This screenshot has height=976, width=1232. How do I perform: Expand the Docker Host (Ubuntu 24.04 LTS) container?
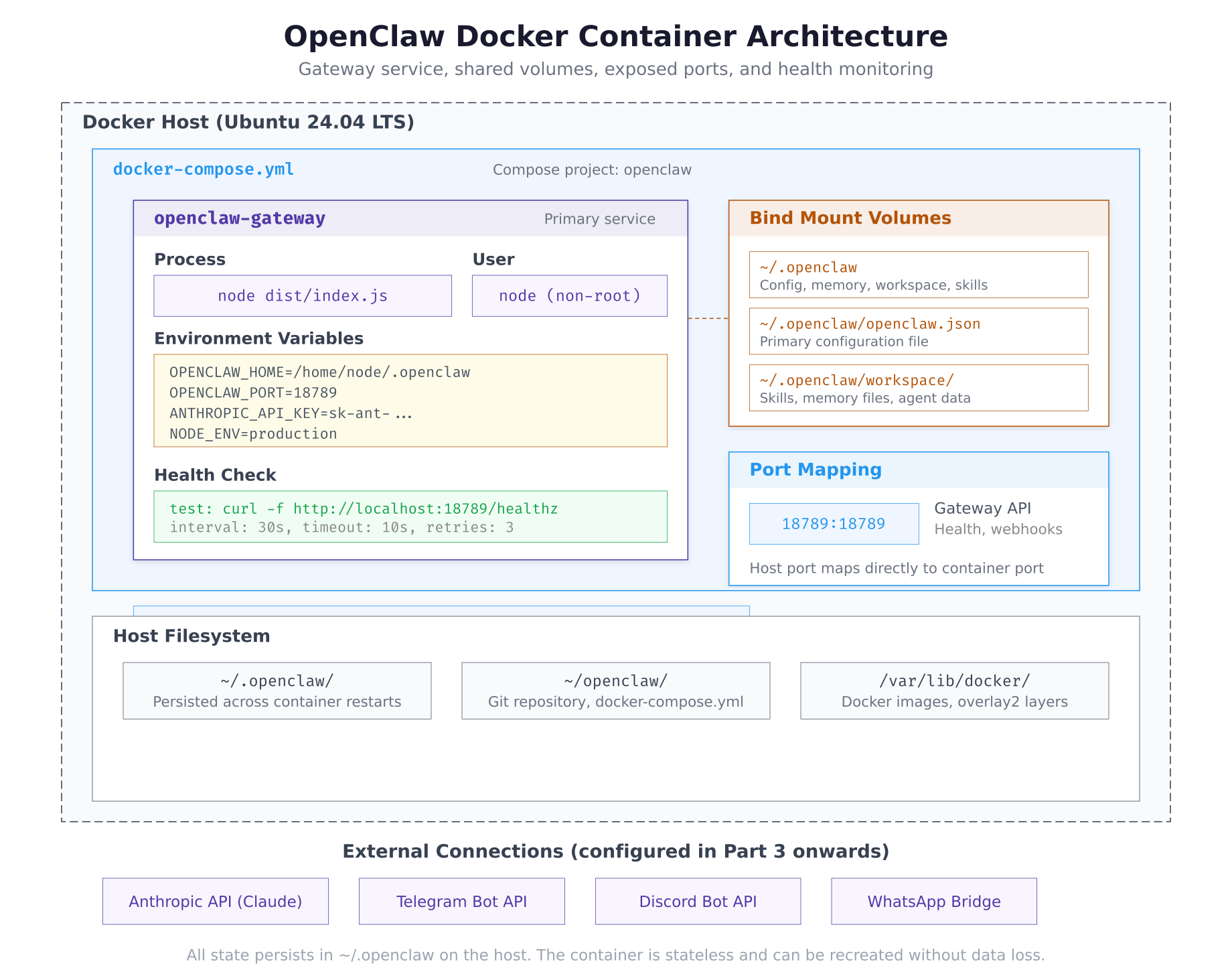pyautogui.click(x=248, y=122)
